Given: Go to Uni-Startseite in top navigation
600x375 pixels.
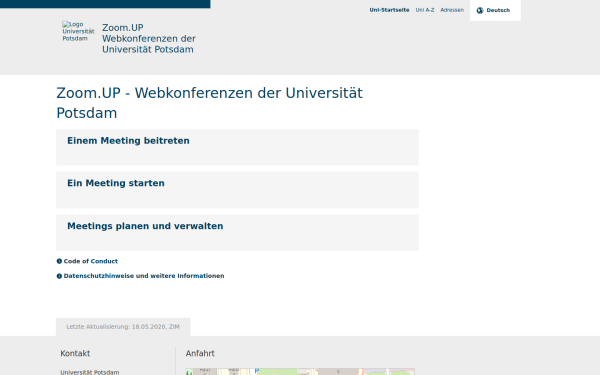Looking at the screenshot, I should pyautogui.click(x=389, y=10).
